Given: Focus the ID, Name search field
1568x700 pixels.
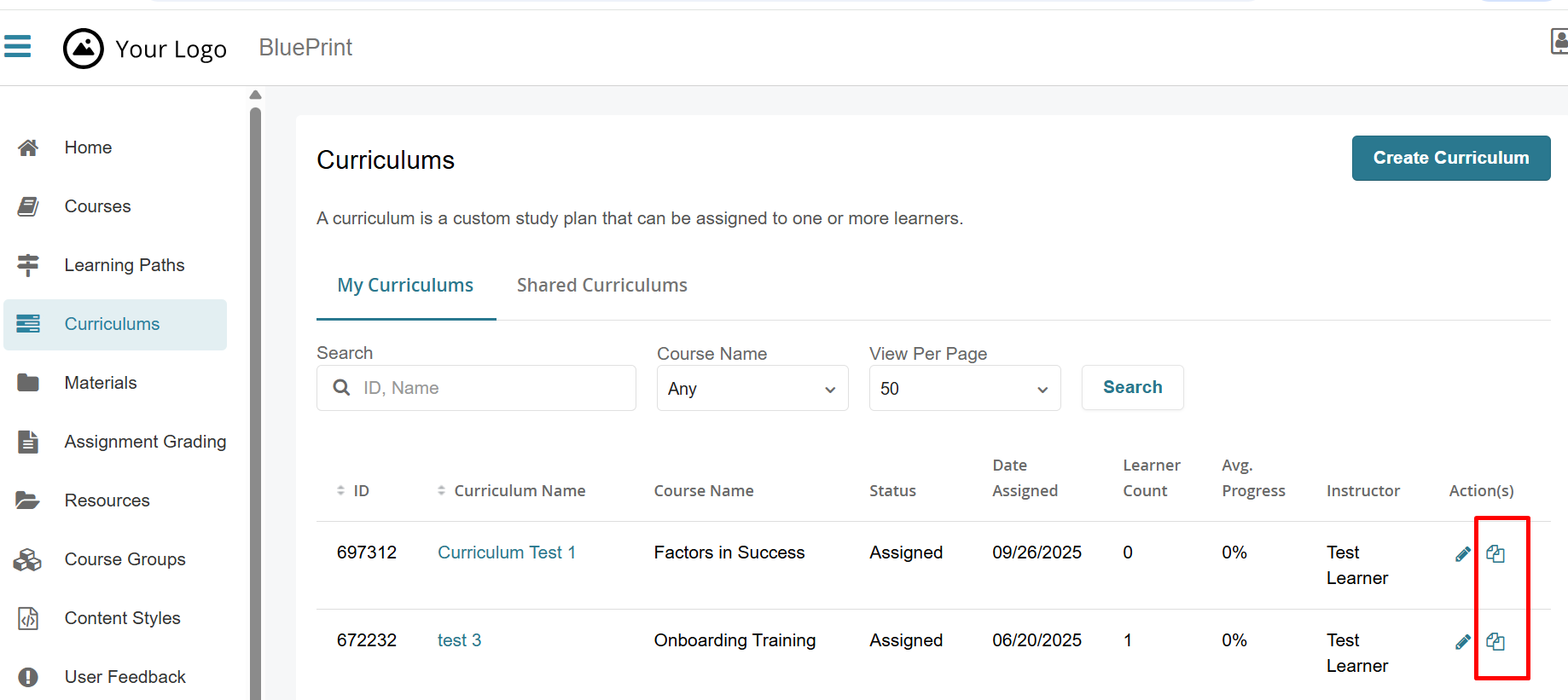Looking at the screenshot, I should pyautogui.click(x=491, y=389).
